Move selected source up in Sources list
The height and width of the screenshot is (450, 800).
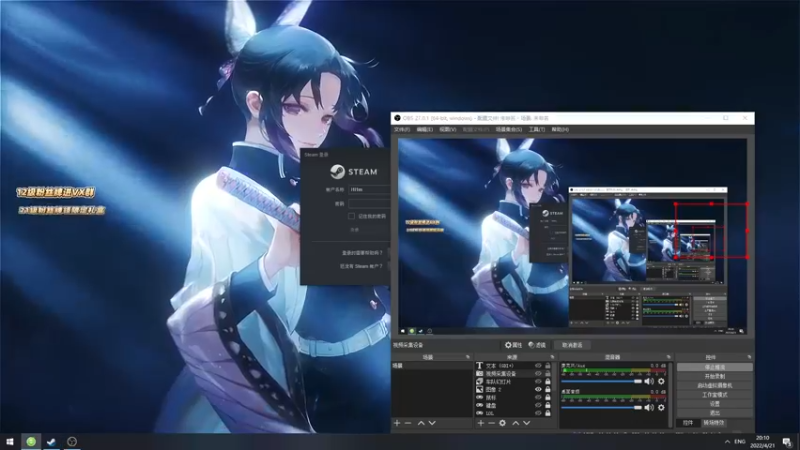(515, 423)
